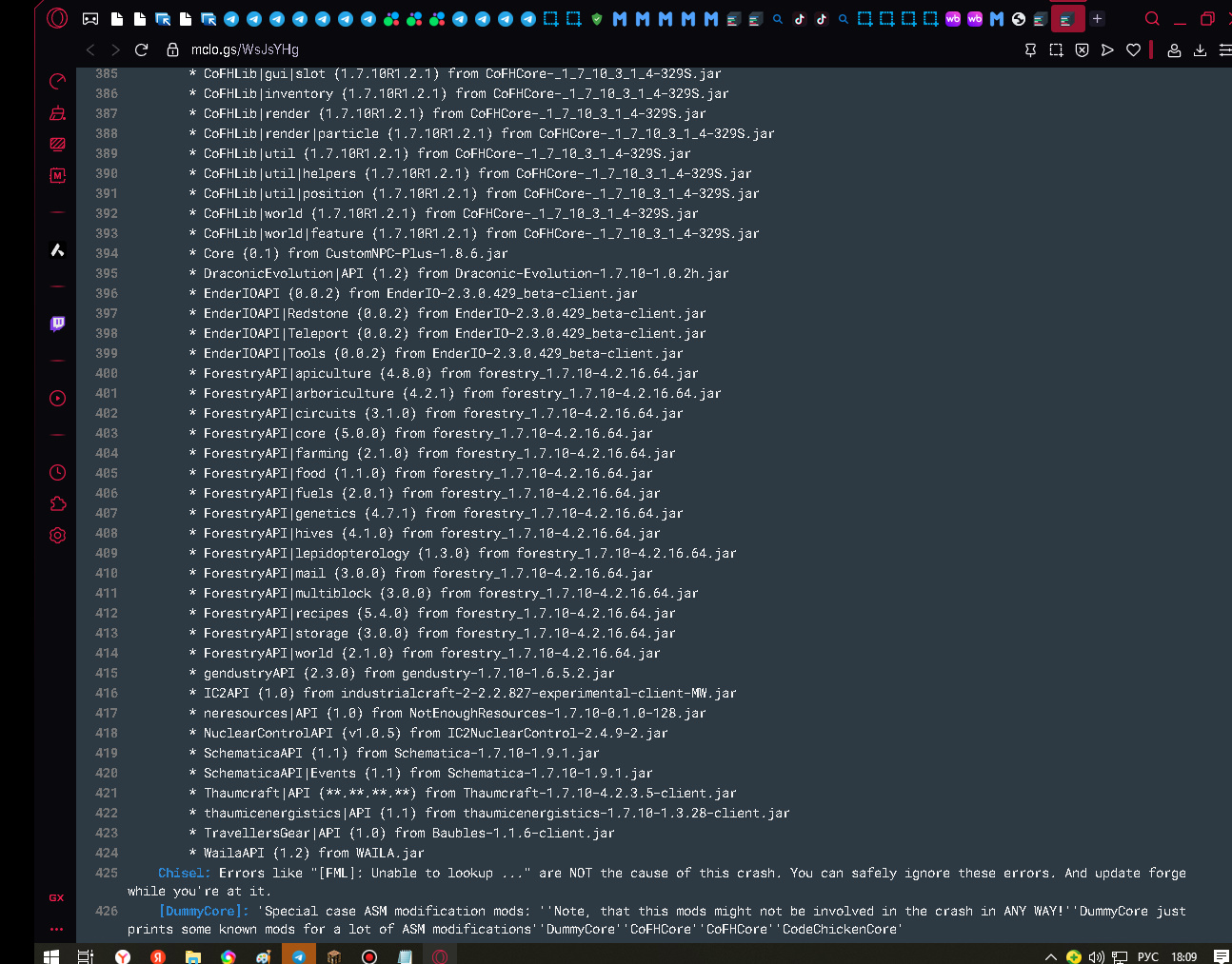Click the GX logo at sidebar bottom
1232x964 pixels.
(57, 897)
